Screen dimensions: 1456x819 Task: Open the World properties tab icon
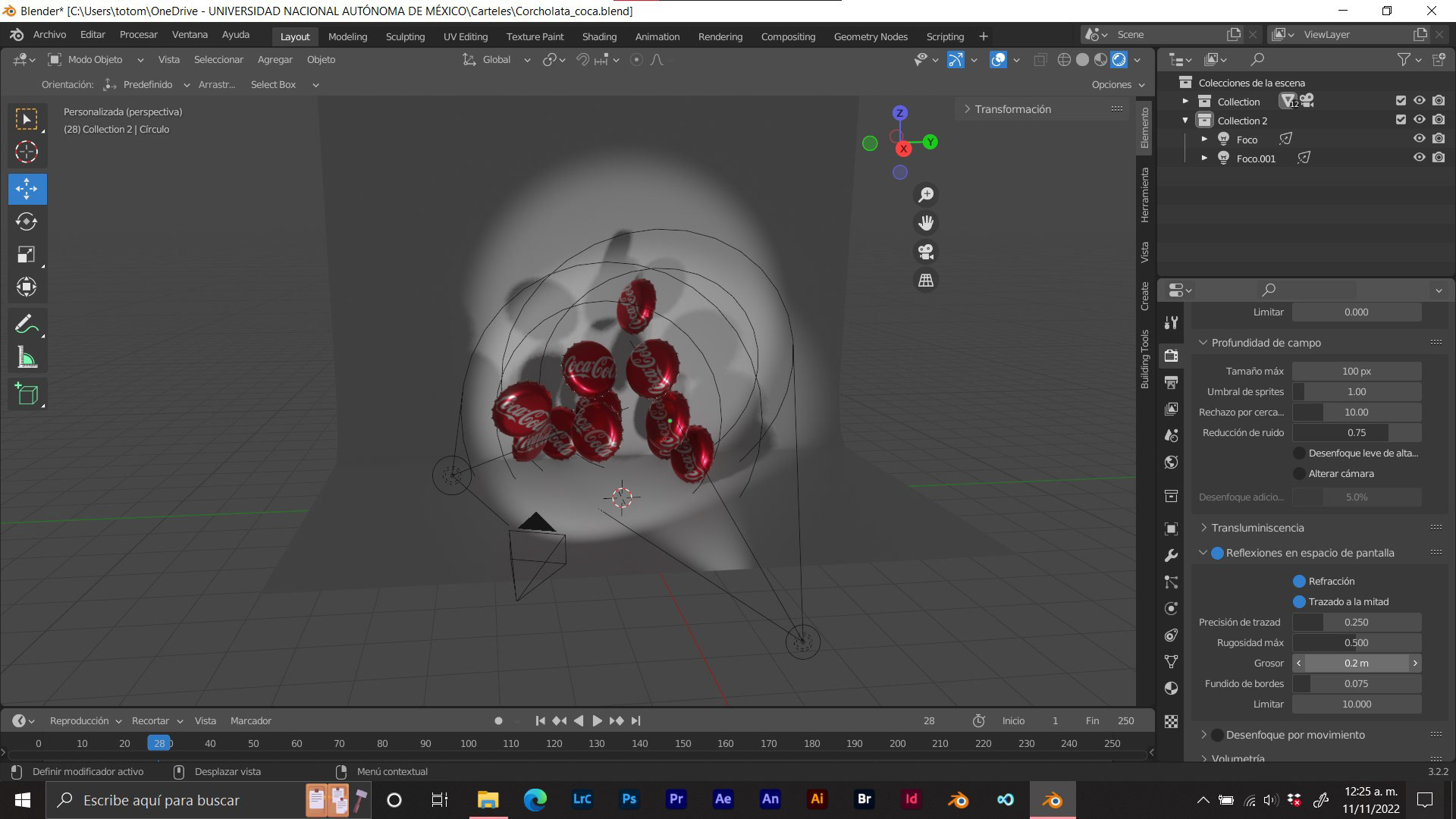point(1172,463)
